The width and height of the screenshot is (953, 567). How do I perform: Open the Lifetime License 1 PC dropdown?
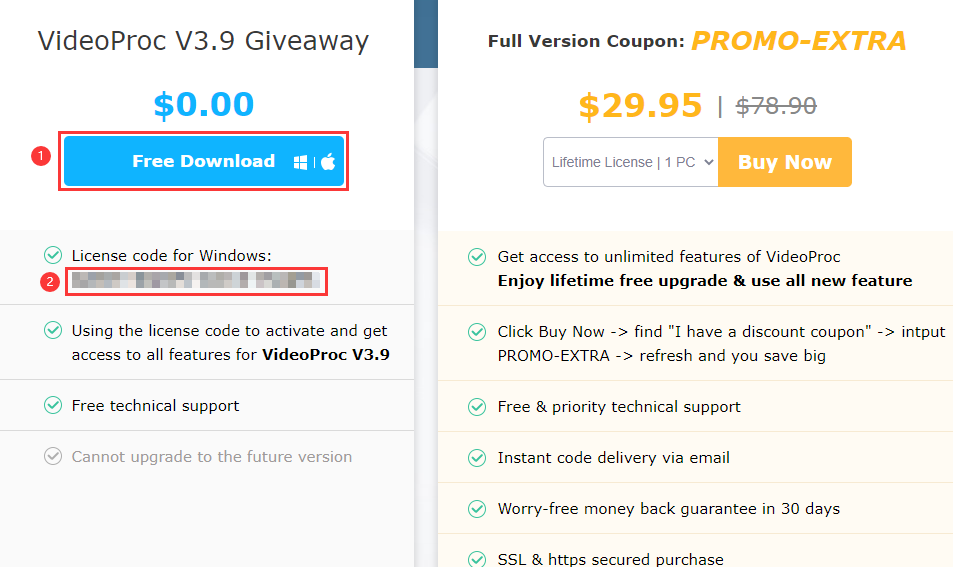click(x=631, y=162)
